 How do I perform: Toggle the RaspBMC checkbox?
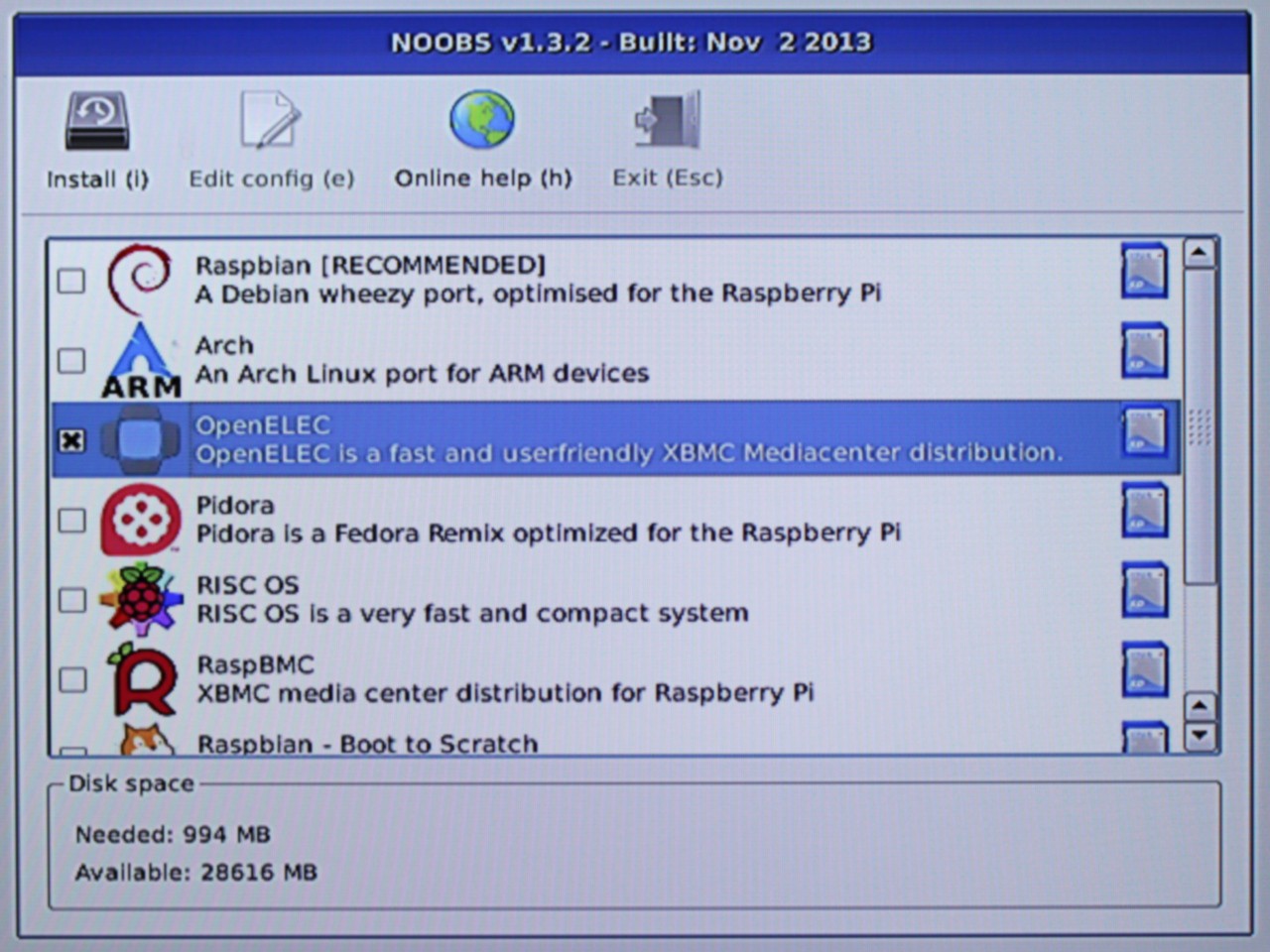[71, 679]
